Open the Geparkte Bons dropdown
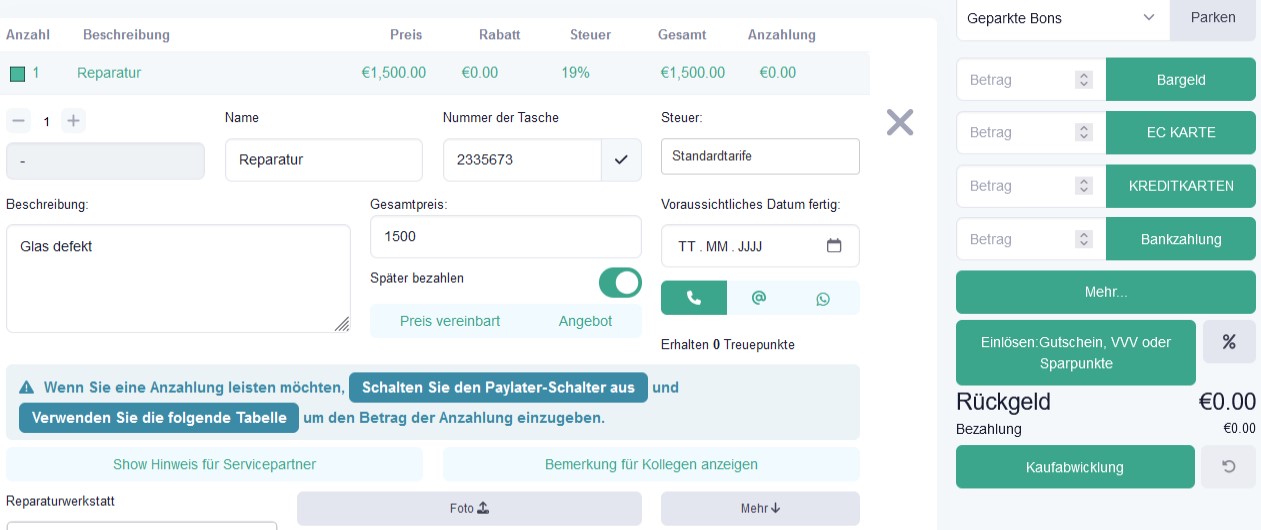Image resolution: width=1261 pixels, height=530 pixels. pyautogui.click(x=1063, y=18)
